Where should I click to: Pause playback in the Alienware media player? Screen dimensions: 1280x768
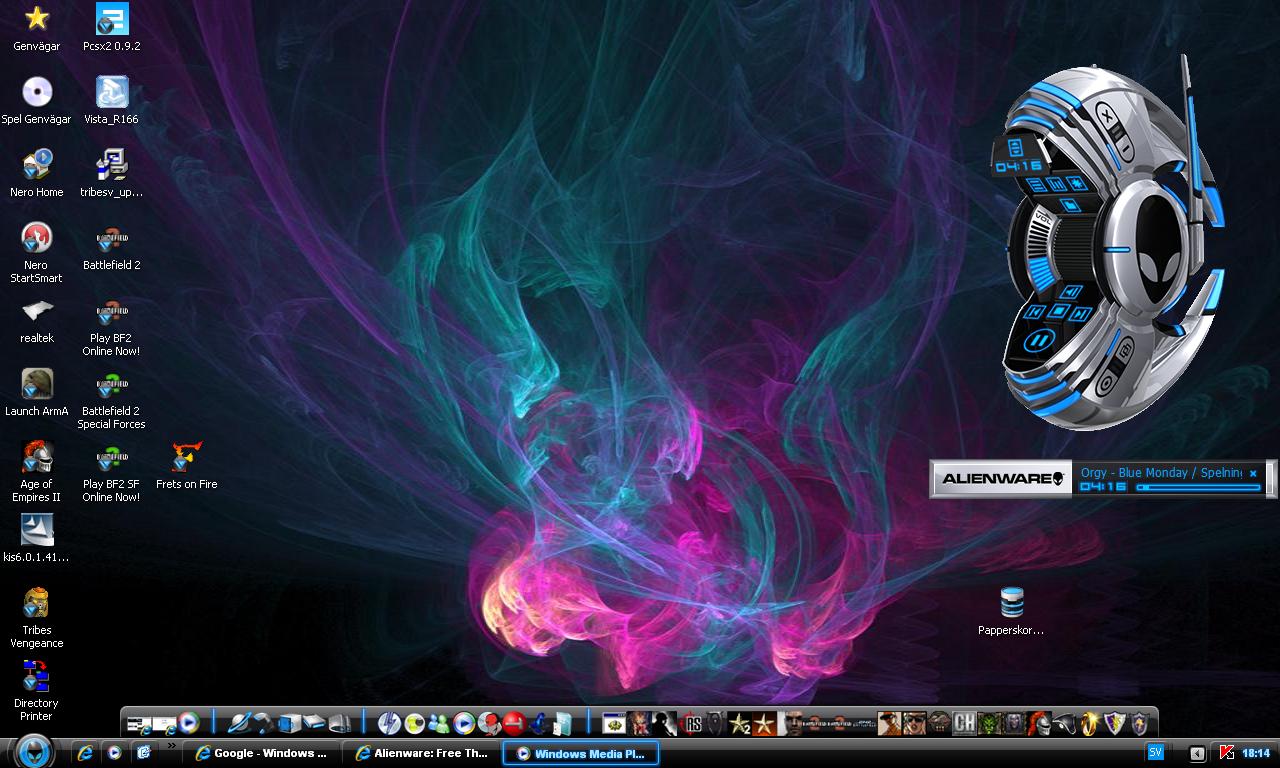click(1040, 341)
